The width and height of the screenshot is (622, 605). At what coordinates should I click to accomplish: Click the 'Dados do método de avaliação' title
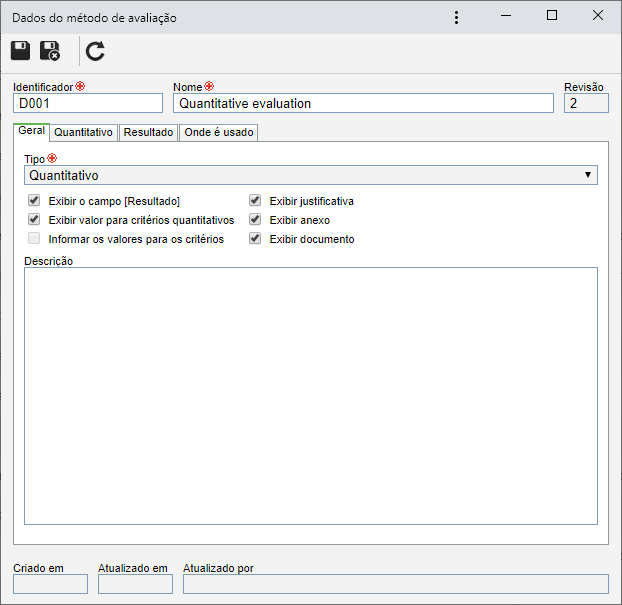coord(94,18)
